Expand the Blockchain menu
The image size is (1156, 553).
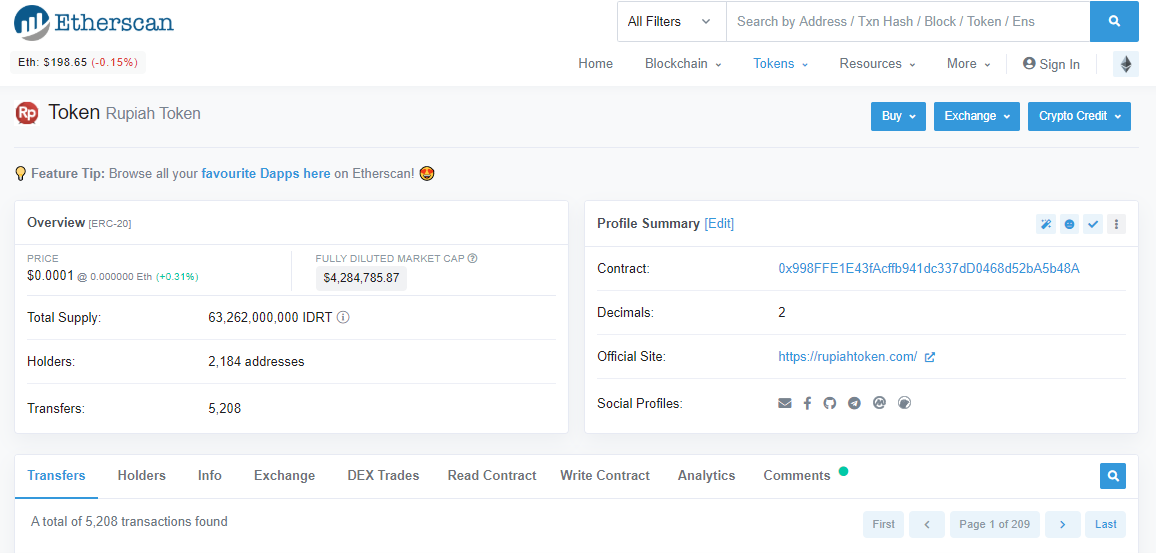click(683, 64)
